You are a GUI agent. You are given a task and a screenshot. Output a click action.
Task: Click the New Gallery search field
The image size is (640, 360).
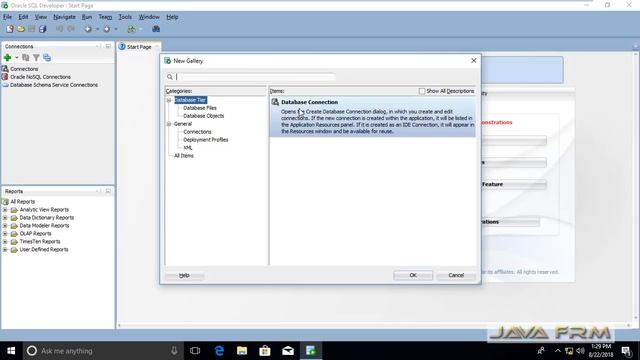tap(256, 77)
